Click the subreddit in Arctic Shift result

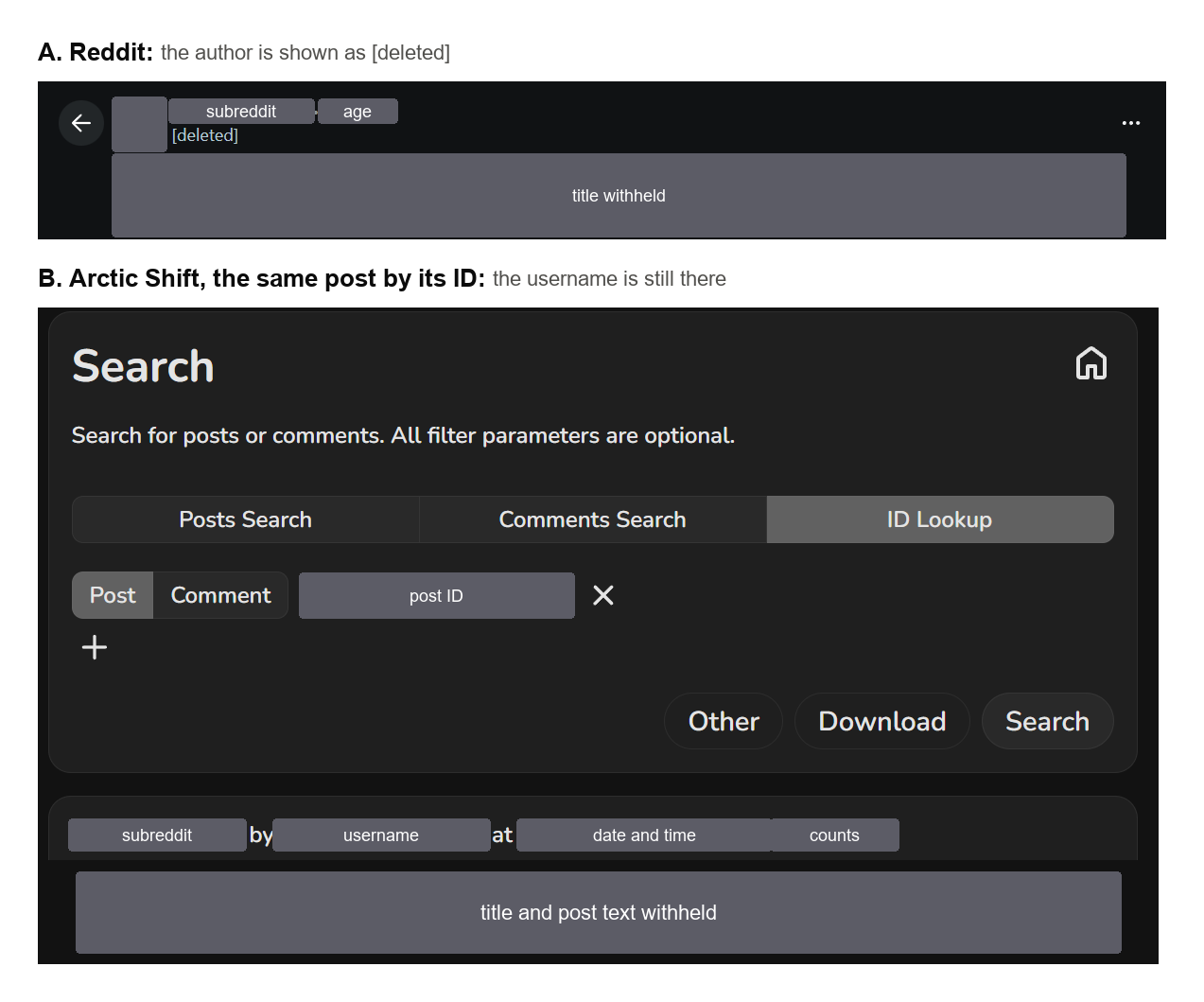coord(157,835)
